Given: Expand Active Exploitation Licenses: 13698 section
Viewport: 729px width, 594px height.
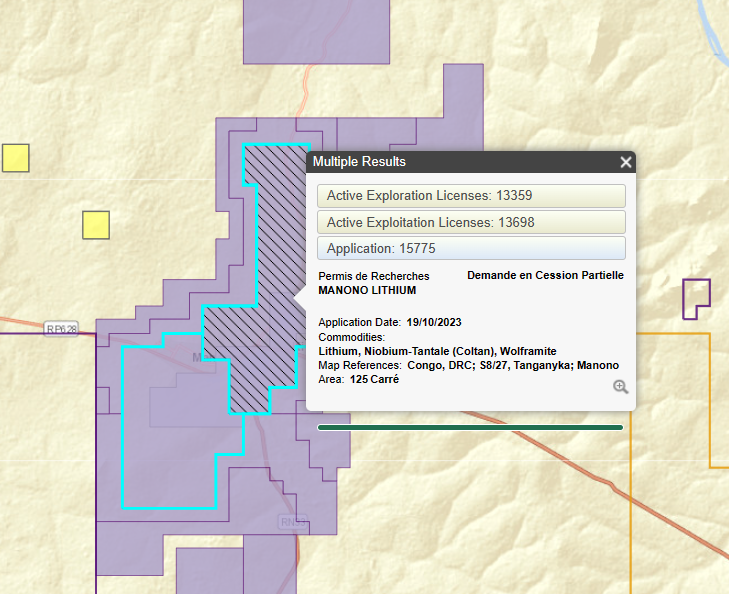Looking at the screenshot, I should (471, 222).
